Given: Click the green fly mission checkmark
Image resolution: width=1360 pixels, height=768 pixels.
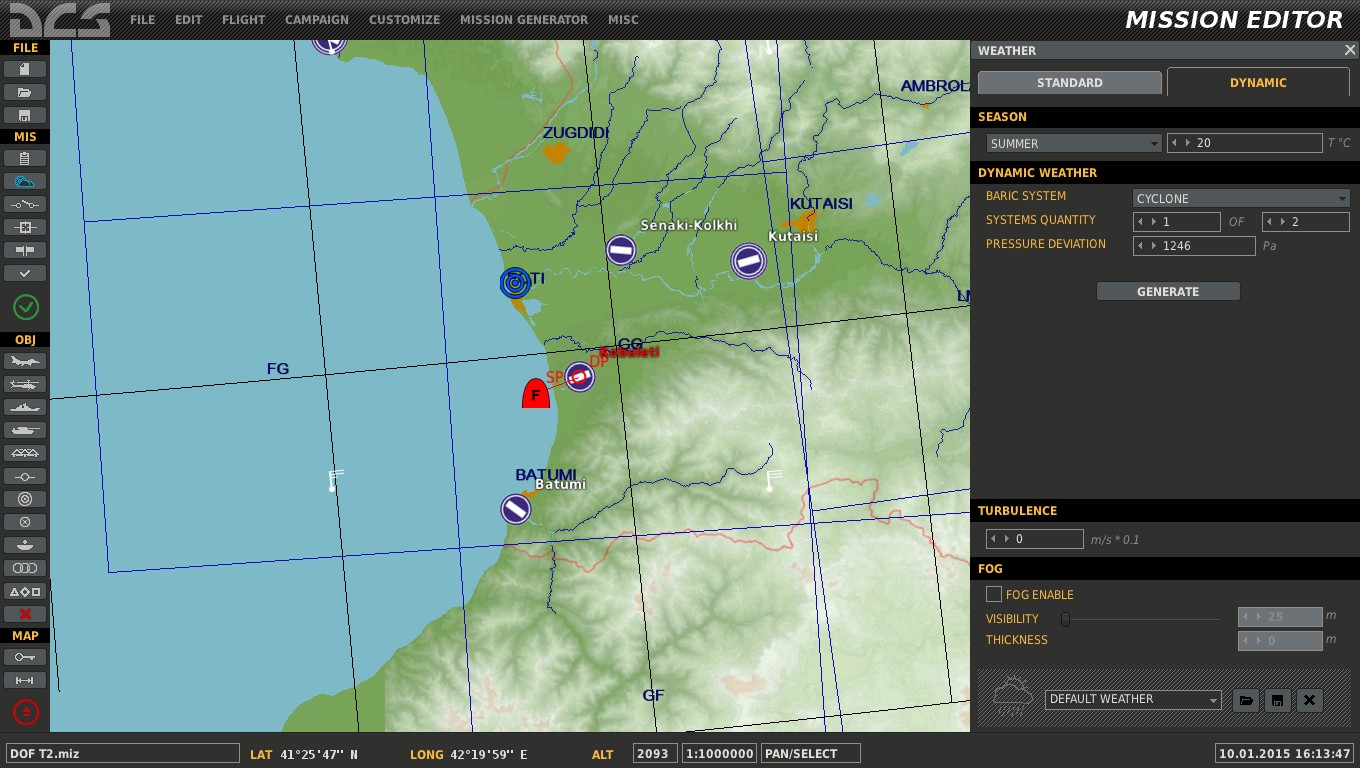Looking at the screenshot, I should [x=25, y=307].
